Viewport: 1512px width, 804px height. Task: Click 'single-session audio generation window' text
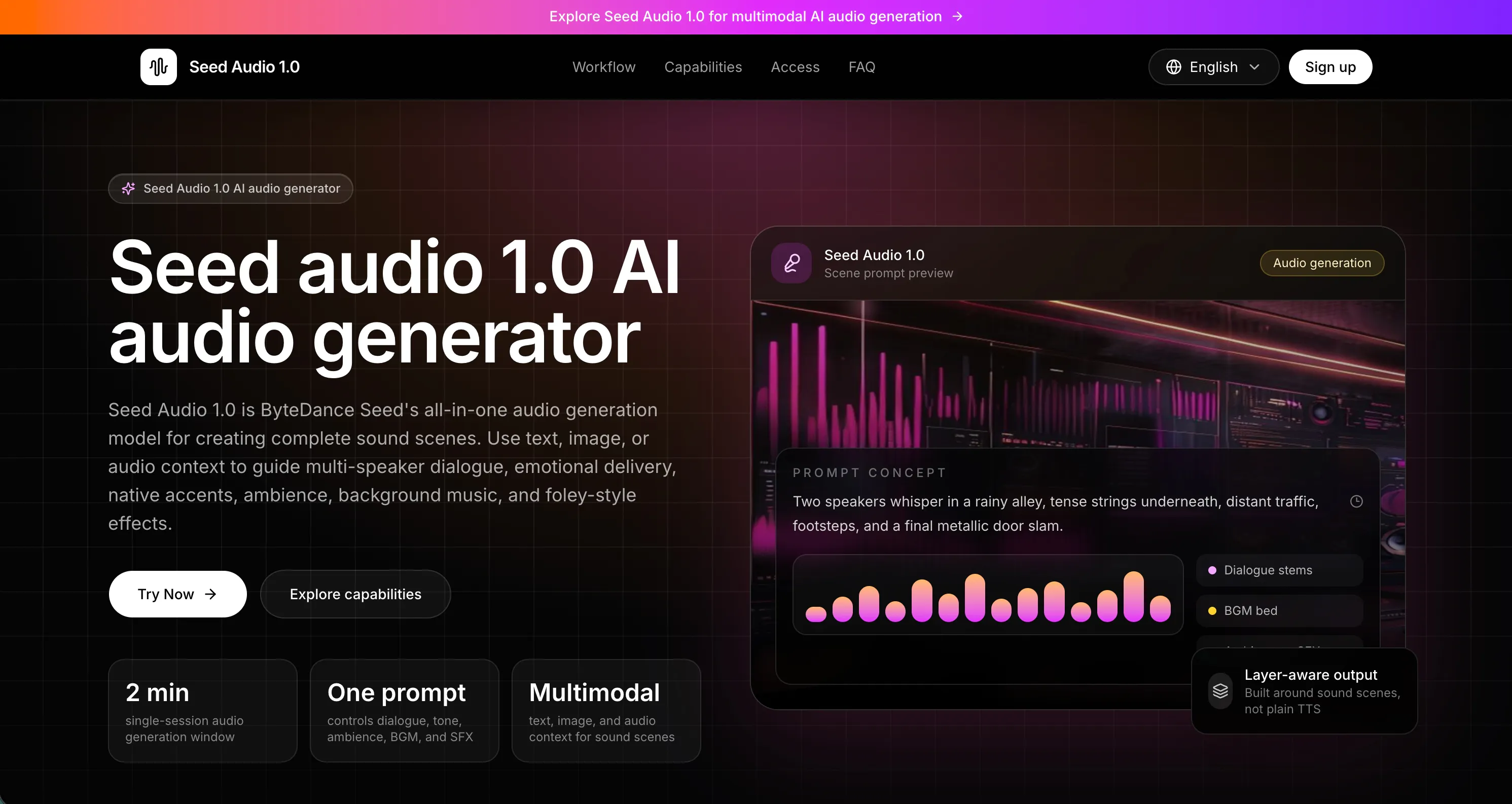184,728
